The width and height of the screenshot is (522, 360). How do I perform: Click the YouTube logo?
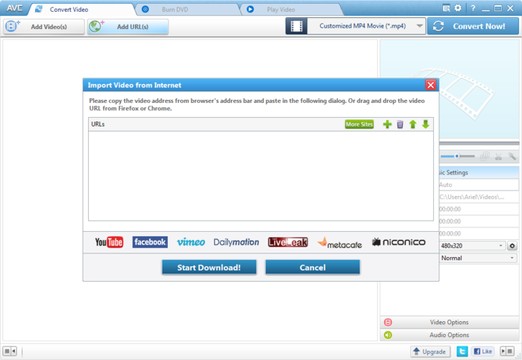coord(109,242)
